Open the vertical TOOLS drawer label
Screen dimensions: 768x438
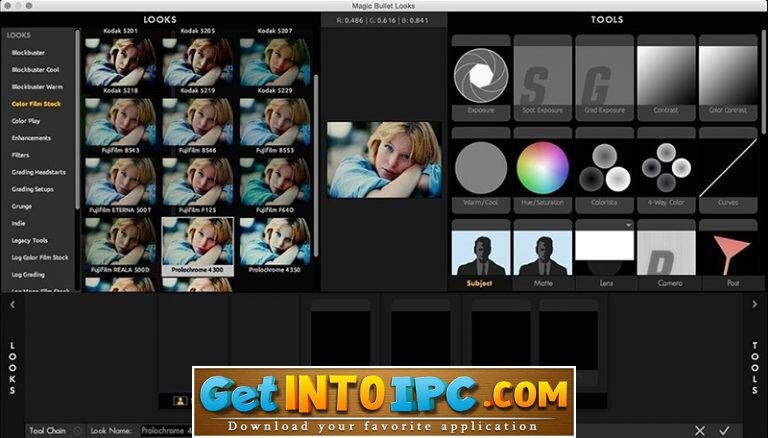tap(755, 368)
